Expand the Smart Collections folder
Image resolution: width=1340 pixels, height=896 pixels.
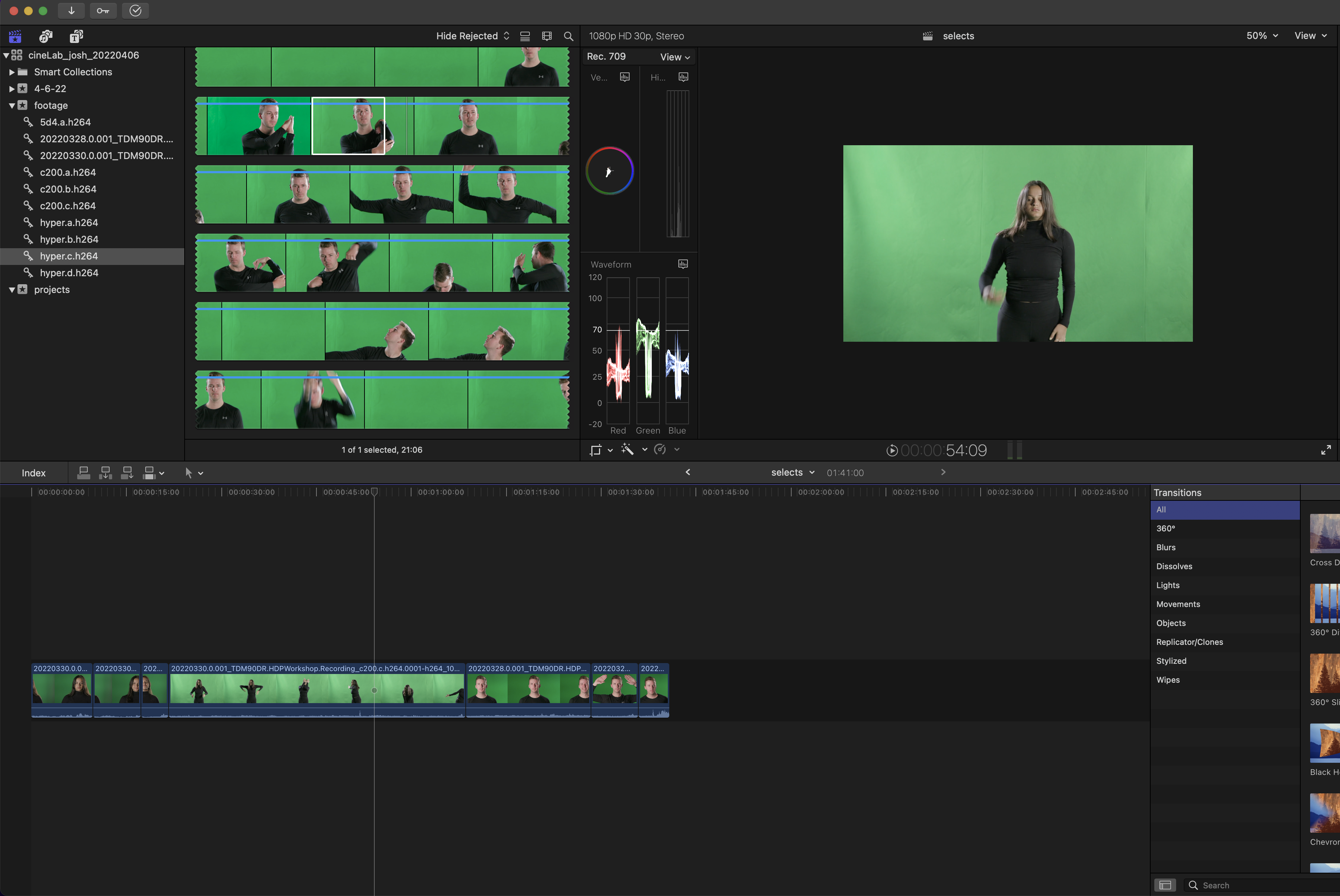point(11,72)
